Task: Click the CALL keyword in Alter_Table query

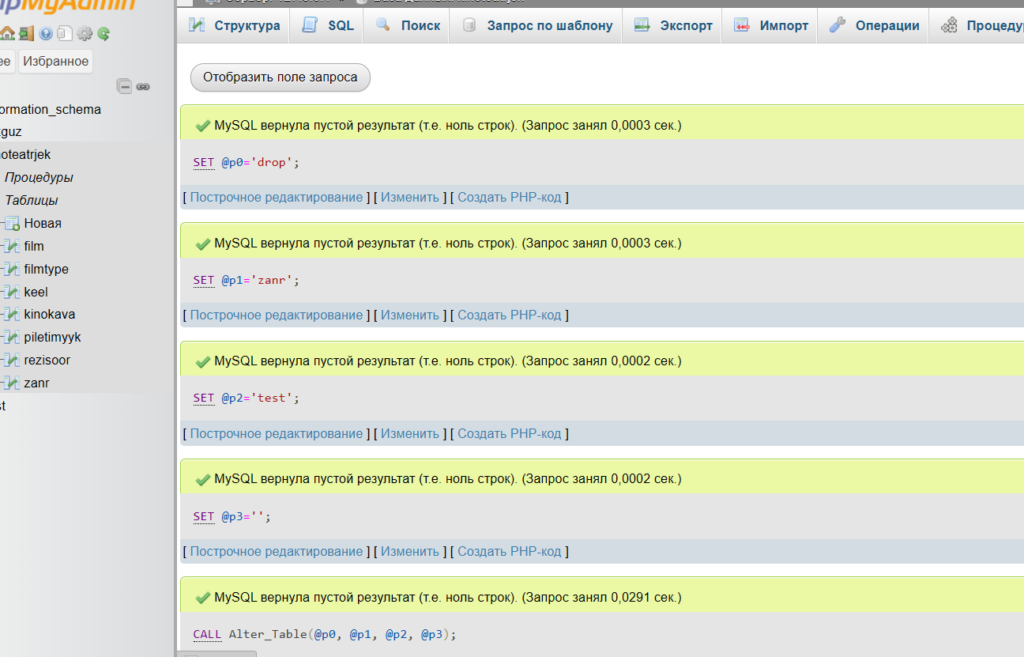Action: click(x=207, y=634)
